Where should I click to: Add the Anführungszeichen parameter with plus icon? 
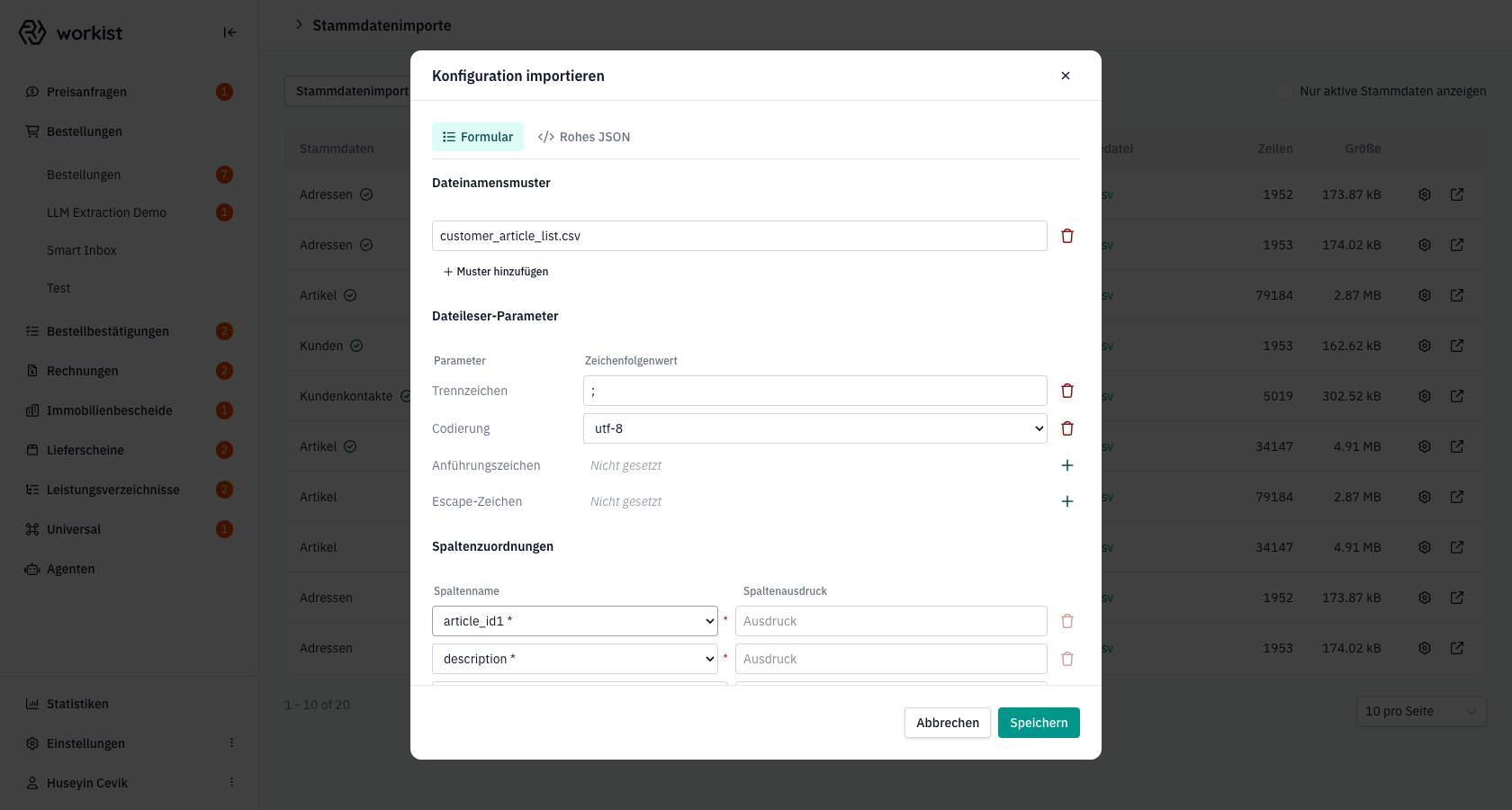pos(1067,465)
